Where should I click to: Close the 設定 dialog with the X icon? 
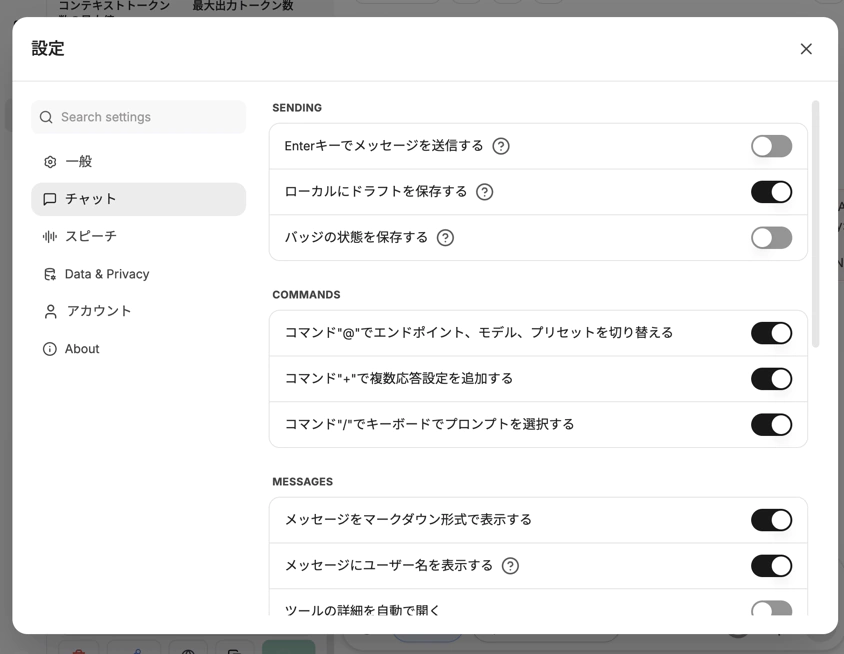pyautogui.click(x=806, y=49)
